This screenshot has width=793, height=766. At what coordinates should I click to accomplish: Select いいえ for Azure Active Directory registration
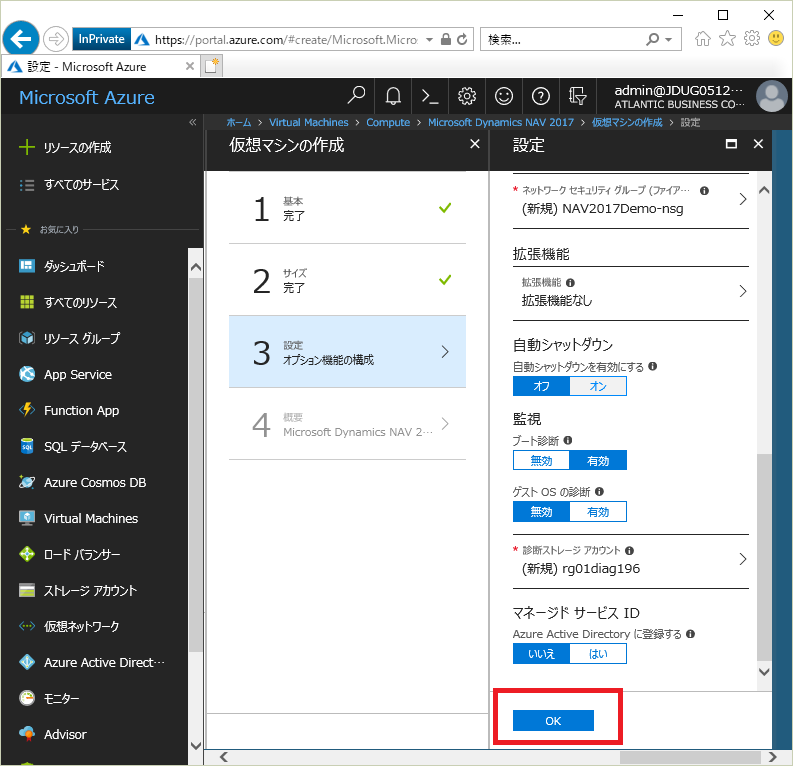click(x=541, y=654)
